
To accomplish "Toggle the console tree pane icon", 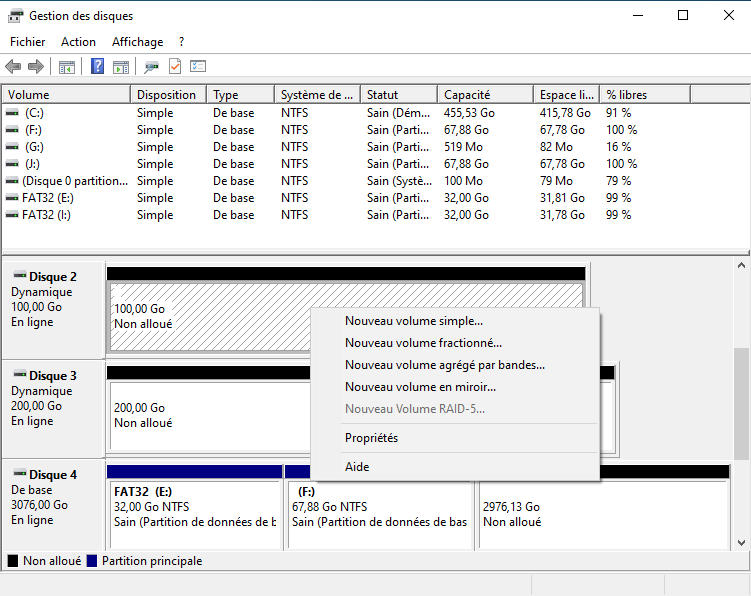I will click(67, 67).
